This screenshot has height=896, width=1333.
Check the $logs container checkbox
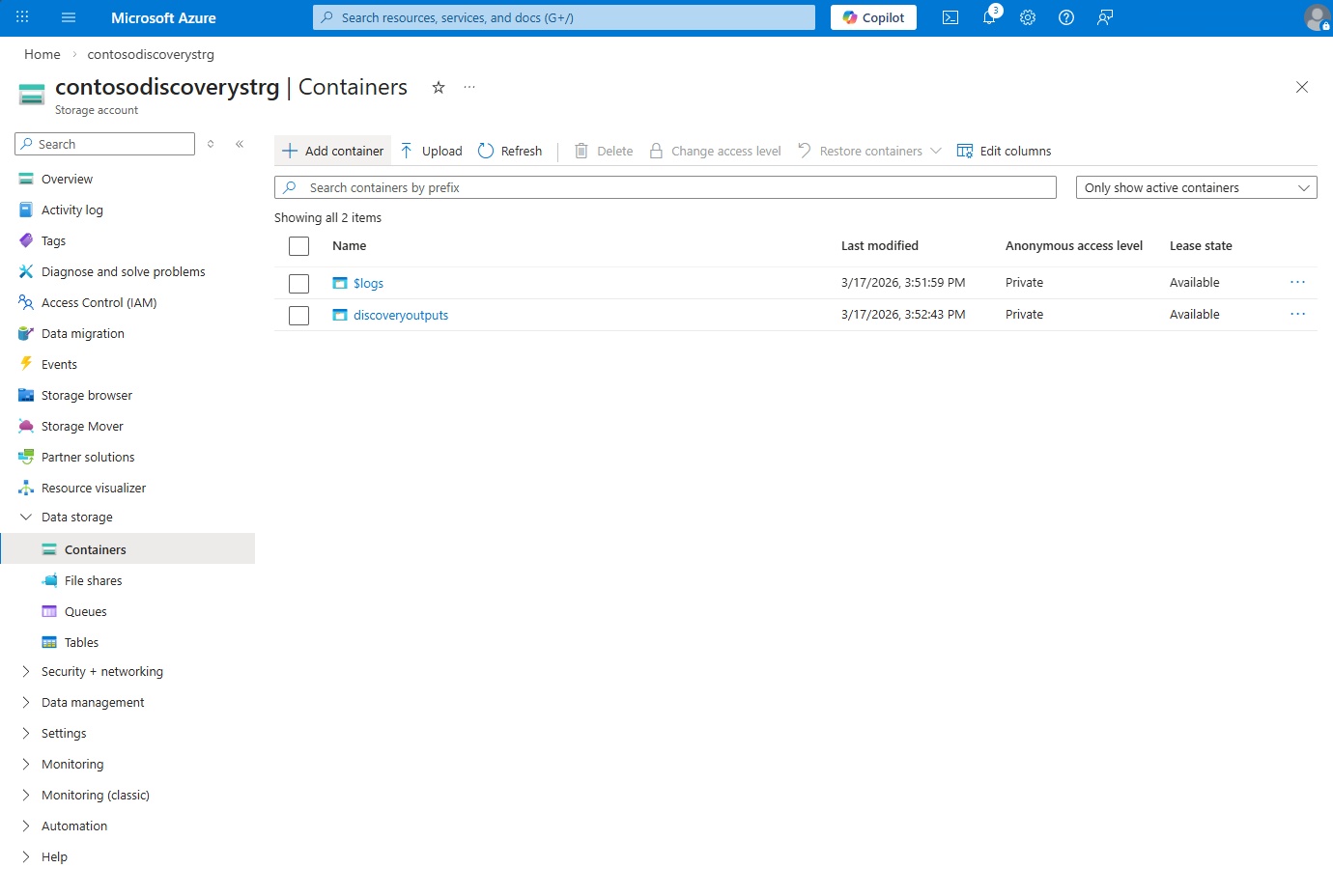[x=299, y=284]
